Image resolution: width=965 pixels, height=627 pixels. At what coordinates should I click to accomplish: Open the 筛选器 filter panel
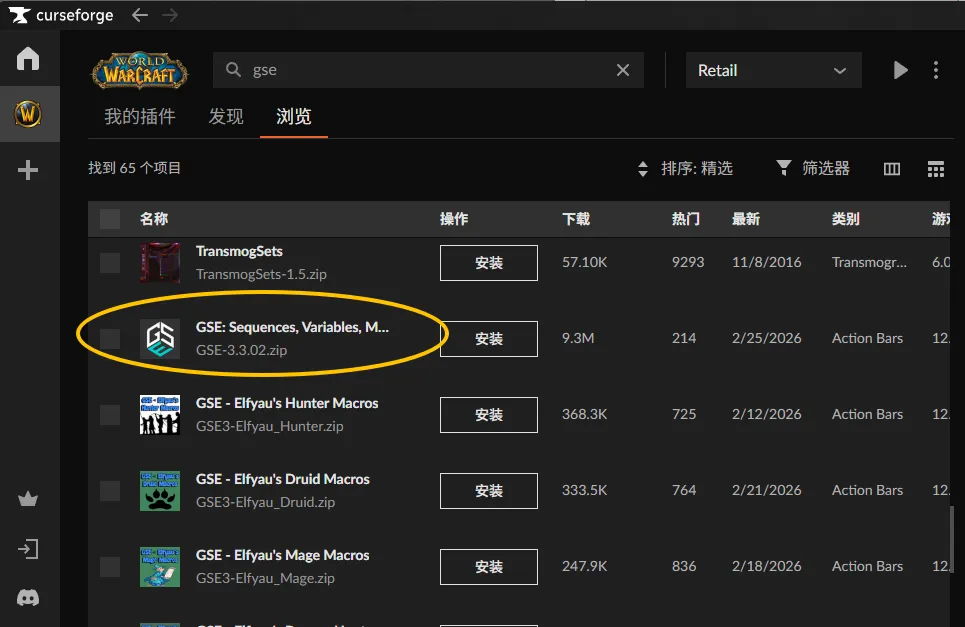[813, 168]
